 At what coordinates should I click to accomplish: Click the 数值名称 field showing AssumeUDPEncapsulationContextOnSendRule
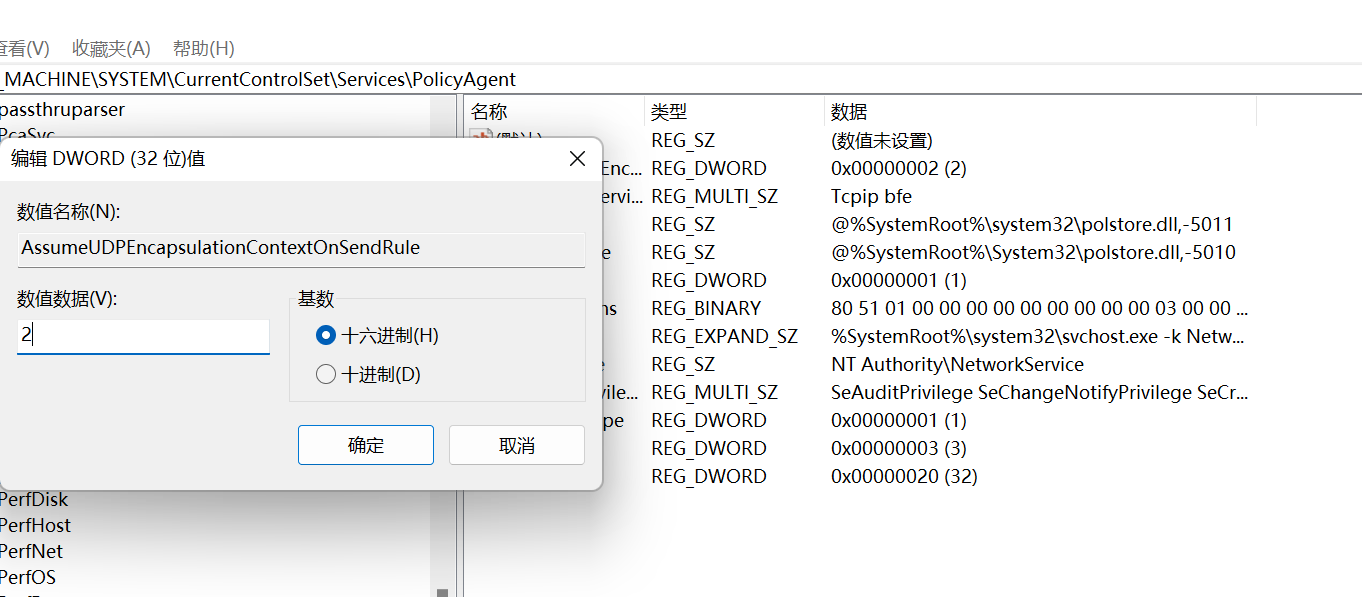tap(301, 248)
